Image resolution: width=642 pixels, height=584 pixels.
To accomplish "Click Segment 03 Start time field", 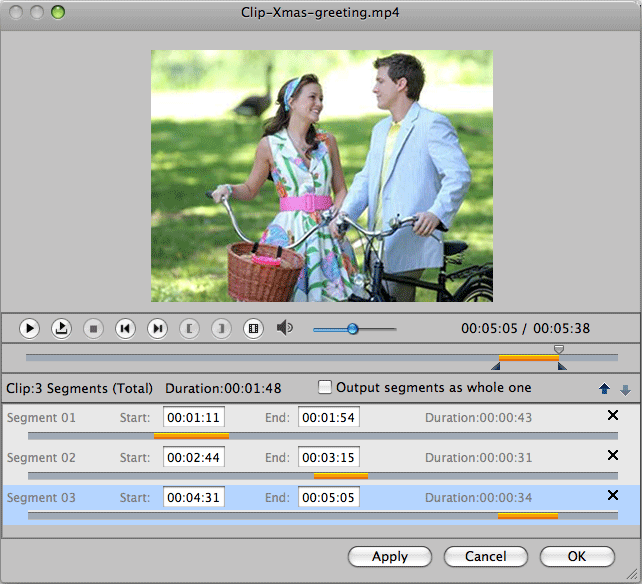I will click(194, 497).
